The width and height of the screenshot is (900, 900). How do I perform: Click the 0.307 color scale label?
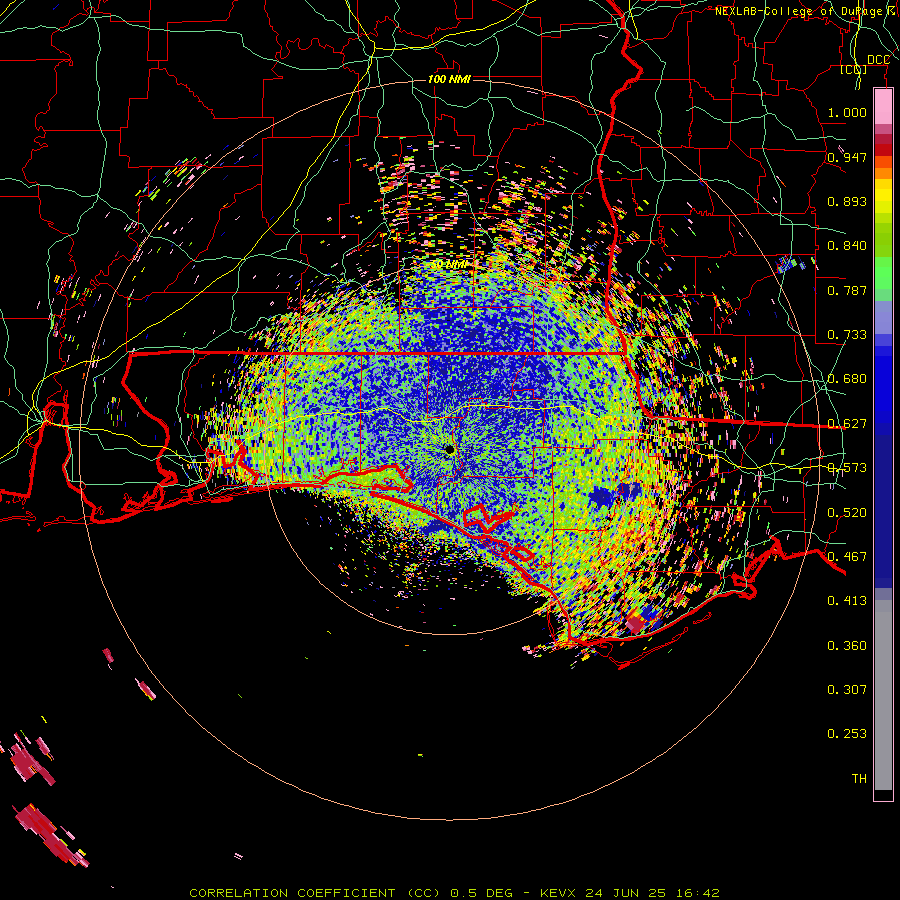(847, 689)
